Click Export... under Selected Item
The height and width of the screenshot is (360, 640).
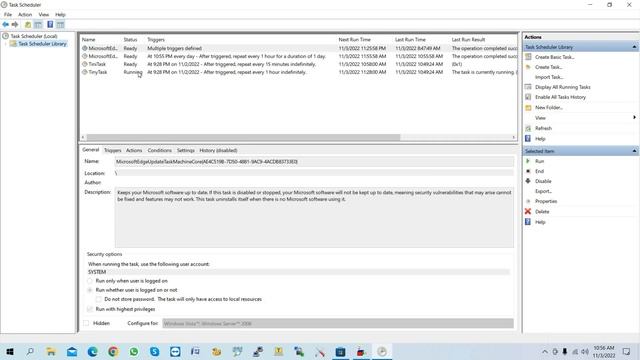[543, 191]
